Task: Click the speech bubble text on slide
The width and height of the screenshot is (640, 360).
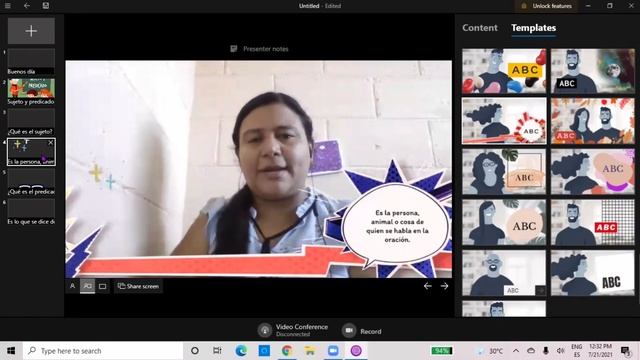Action: point(397,226)
